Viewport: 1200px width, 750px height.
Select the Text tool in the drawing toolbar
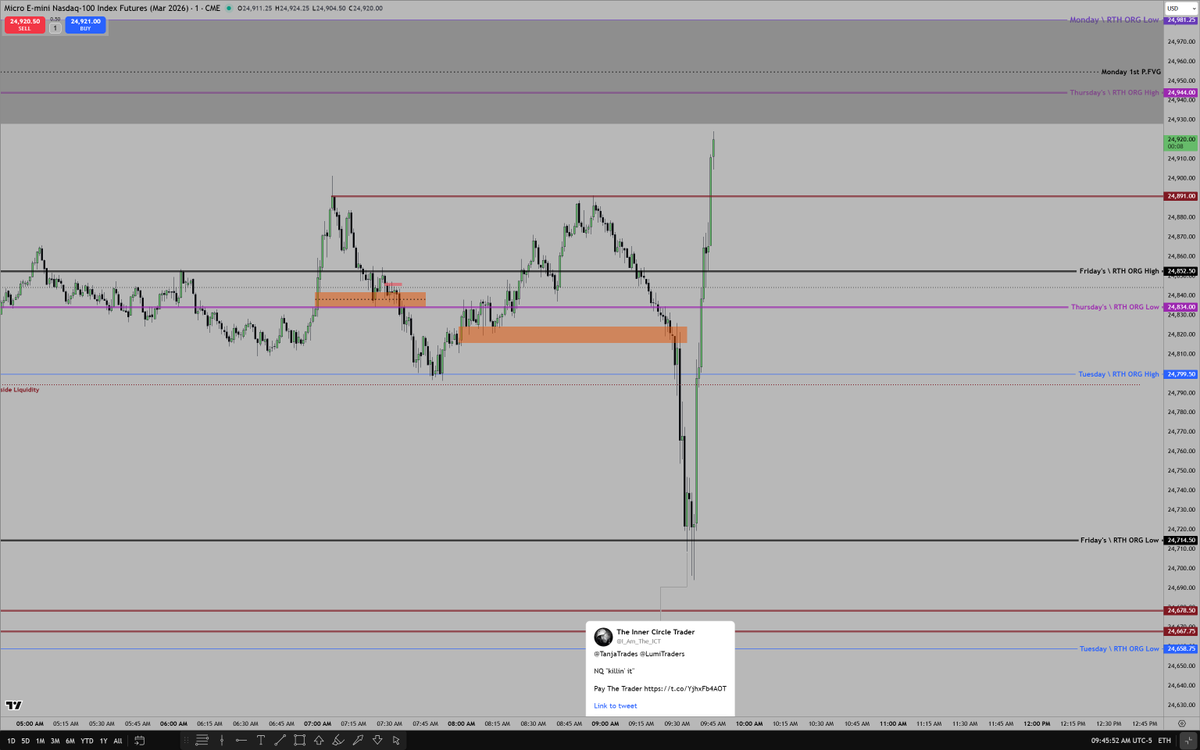click(x=261, y=740)
